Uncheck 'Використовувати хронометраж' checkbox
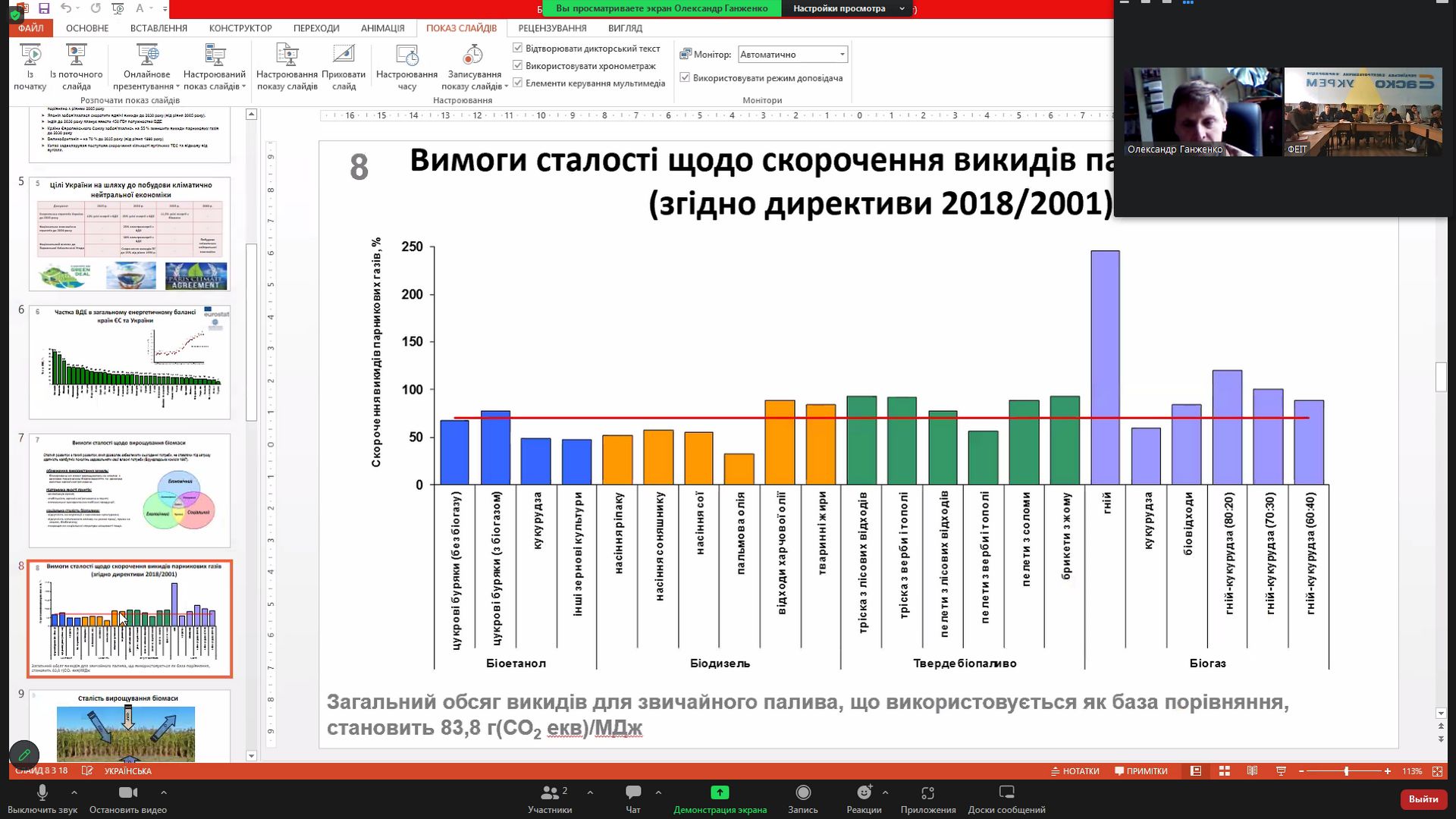 518,65
